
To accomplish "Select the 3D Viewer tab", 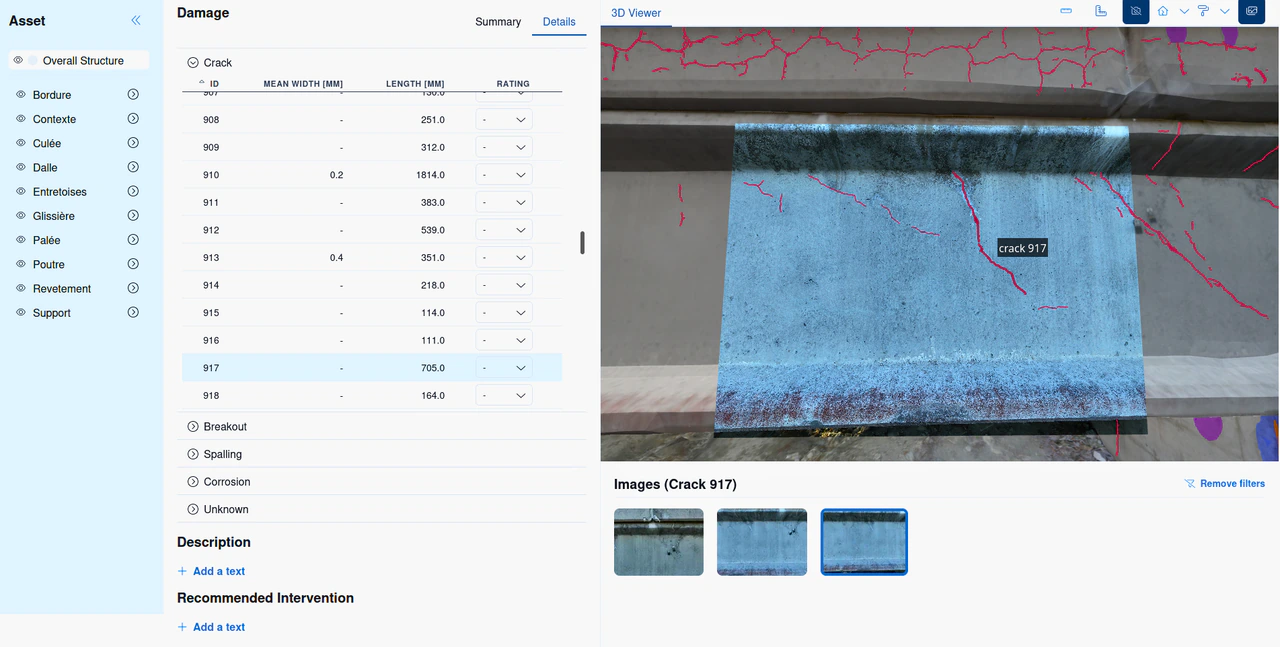I will [x=636, y=13].
